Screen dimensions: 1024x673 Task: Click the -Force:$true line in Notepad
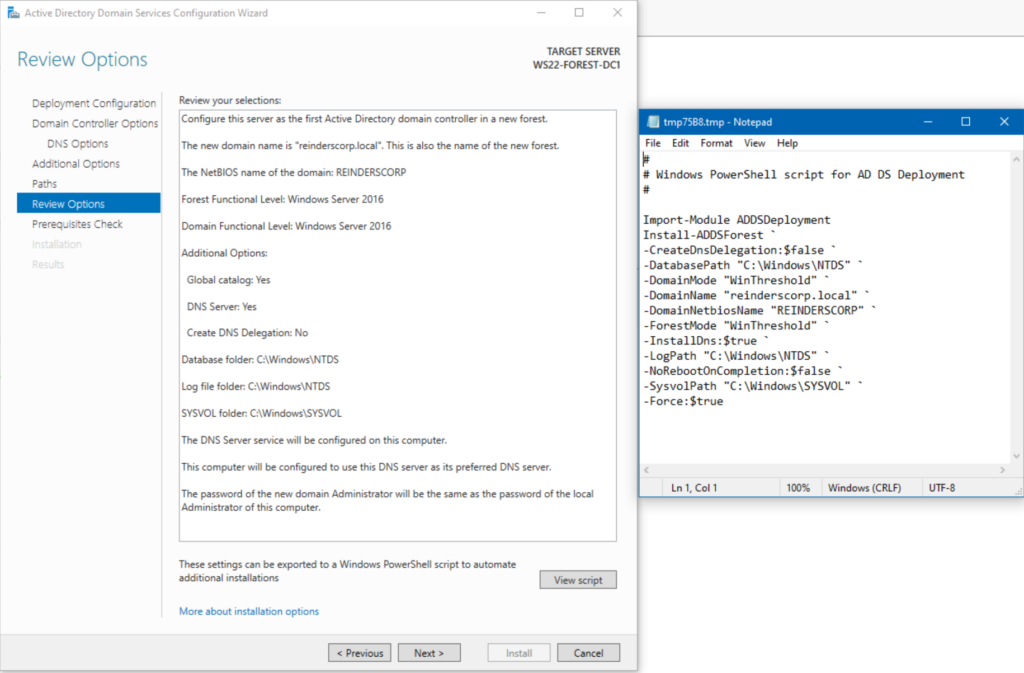pyautogui.click(x=683, y=401)
